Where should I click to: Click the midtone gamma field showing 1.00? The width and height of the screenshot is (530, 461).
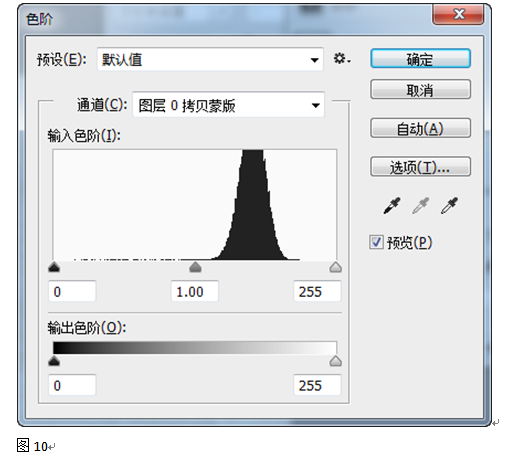click(195, 291)
